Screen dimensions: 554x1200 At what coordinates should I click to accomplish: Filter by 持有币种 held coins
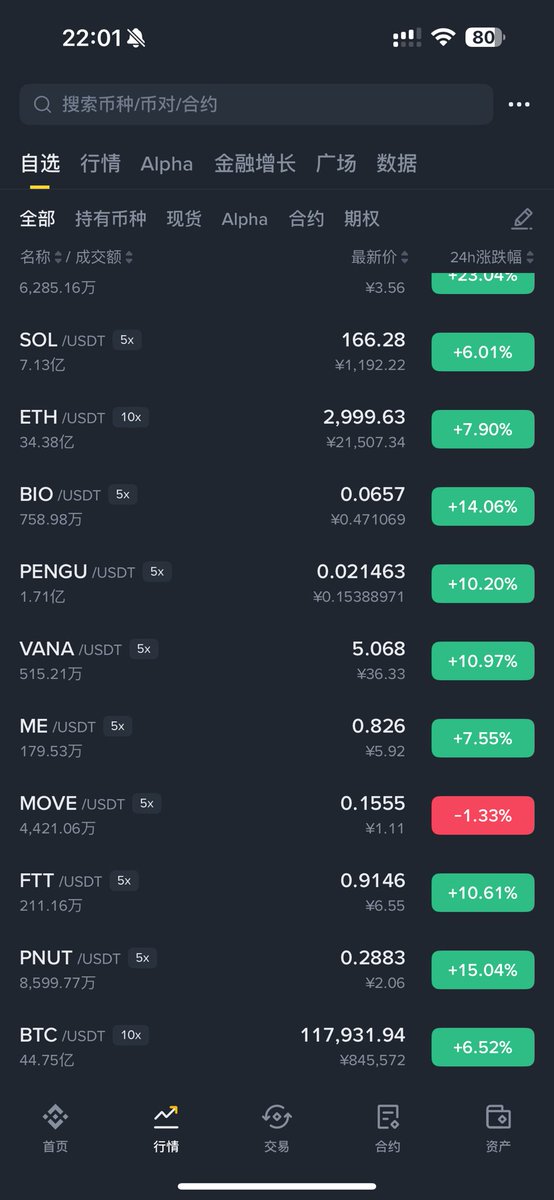pos(111,219)
